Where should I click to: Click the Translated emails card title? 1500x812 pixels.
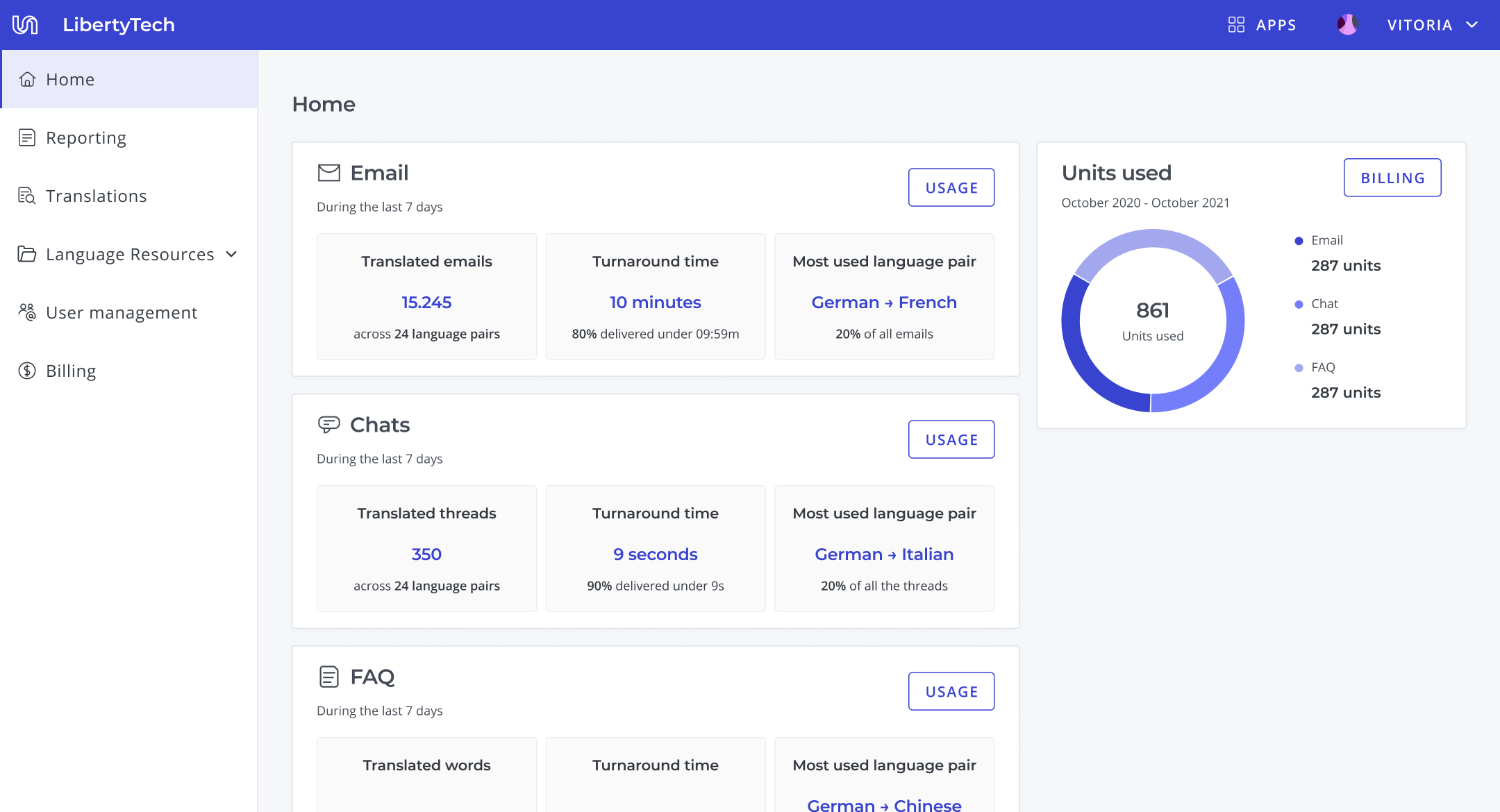[x=426, y=261]
